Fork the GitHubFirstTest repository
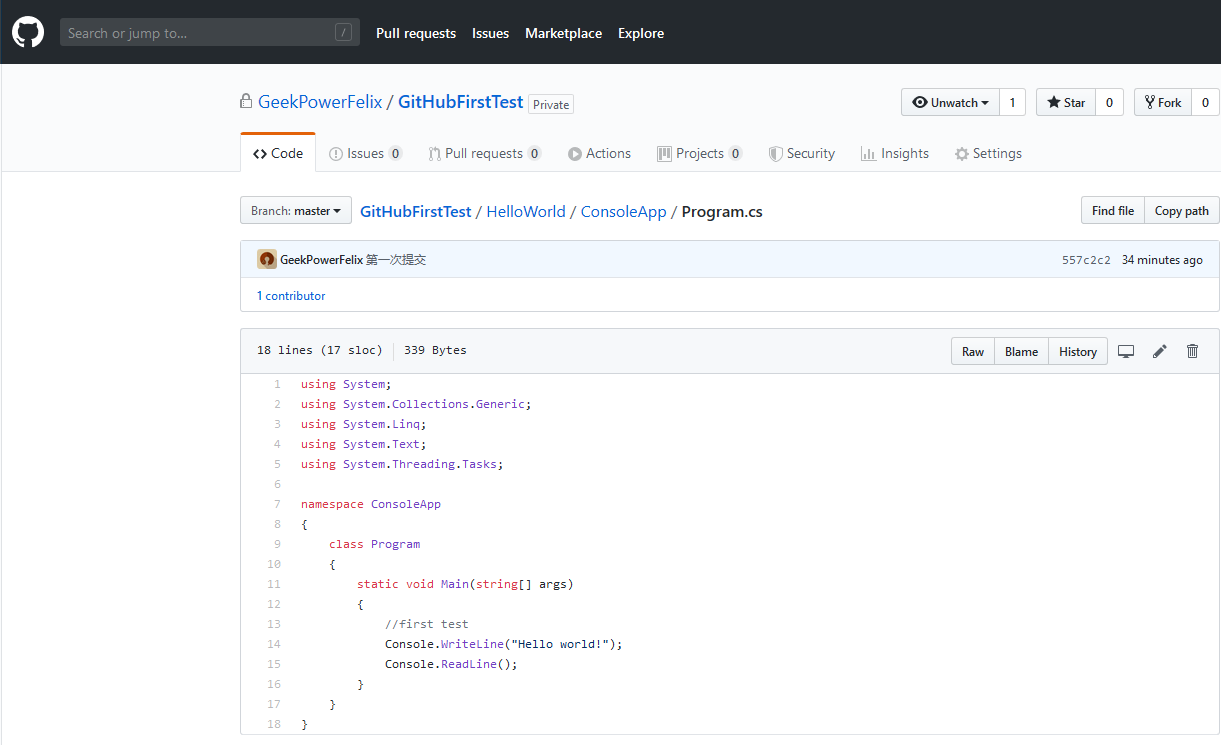The height and width of the screenshot is (745, 1221). coord(1162,103)
